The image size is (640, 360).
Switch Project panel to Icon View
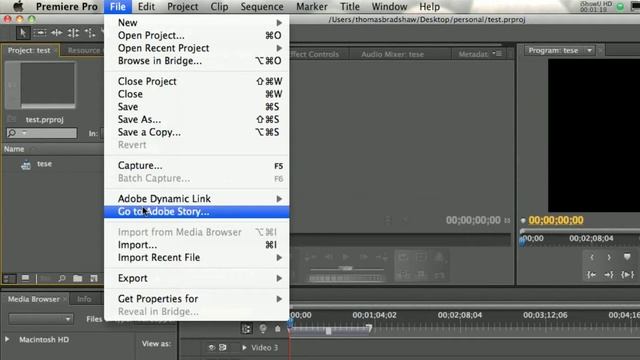25,279
